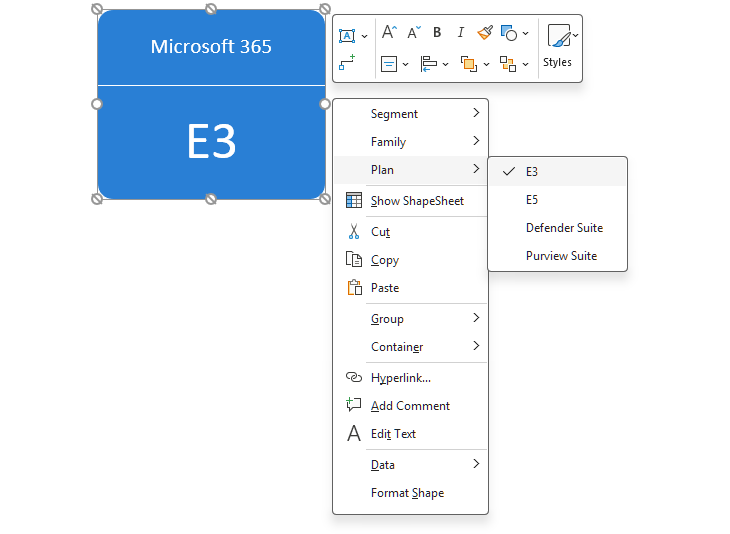This screenshot has width=730, height=534.
Task: Choose Purview Suite plan option
Action: pos(557,256)
